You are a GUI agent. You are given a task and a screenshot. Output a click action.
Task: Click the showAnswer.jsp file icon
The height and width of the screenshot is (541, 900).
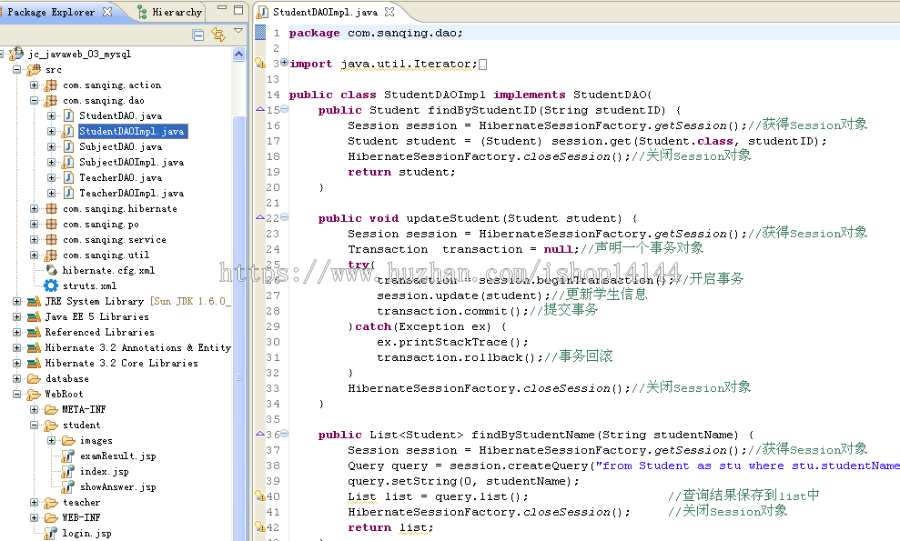(68, 487)
